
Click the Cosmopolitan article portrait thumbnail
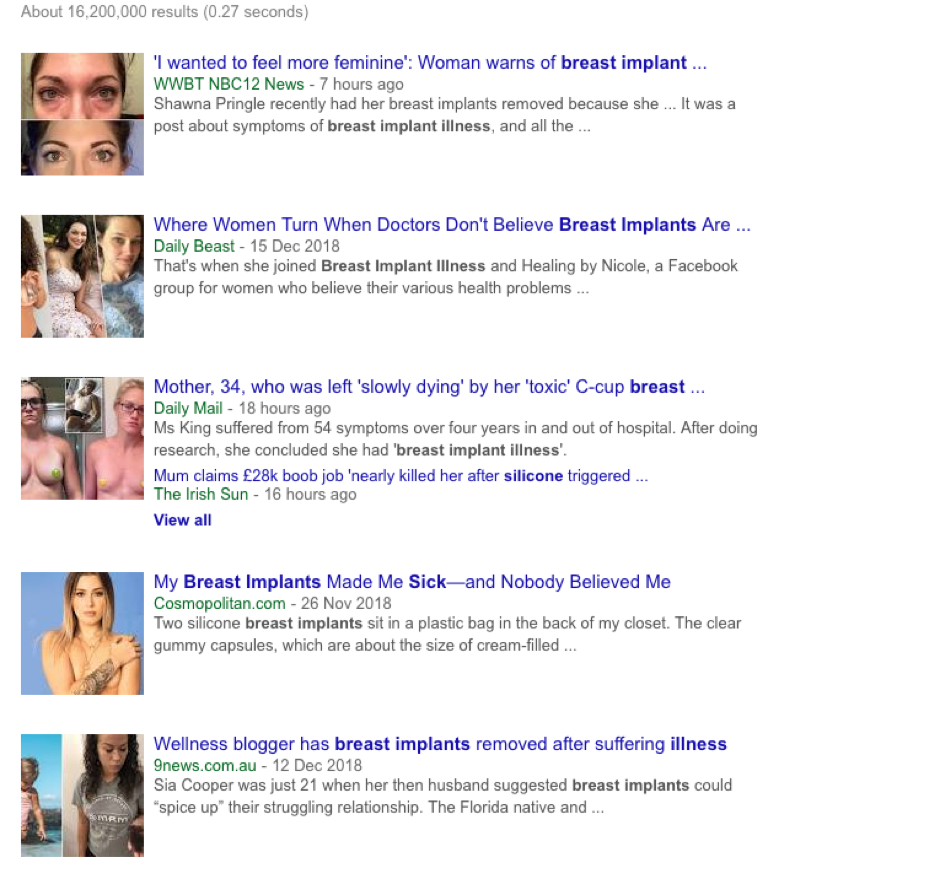pyautogui.click(x=81, y=632)
